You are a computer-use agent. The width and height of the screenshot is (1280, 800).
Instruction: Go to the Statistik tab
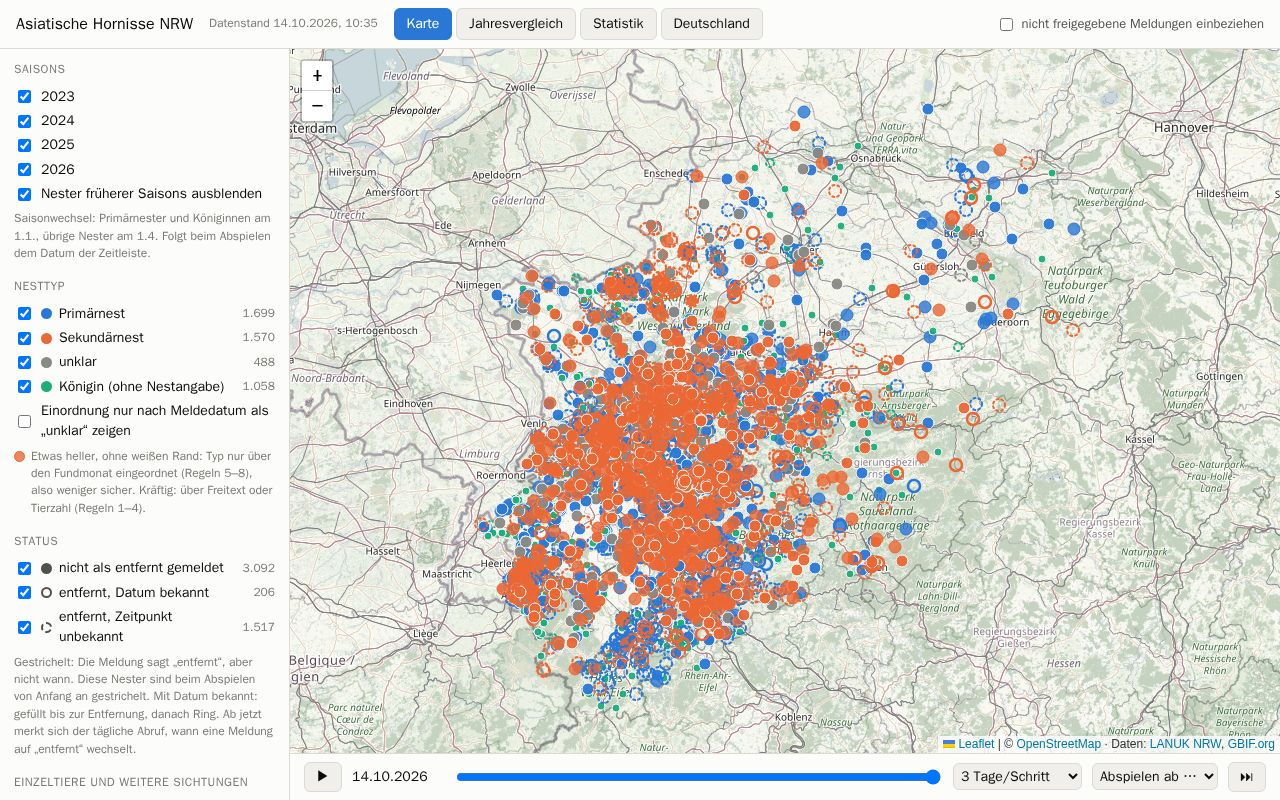618,24
